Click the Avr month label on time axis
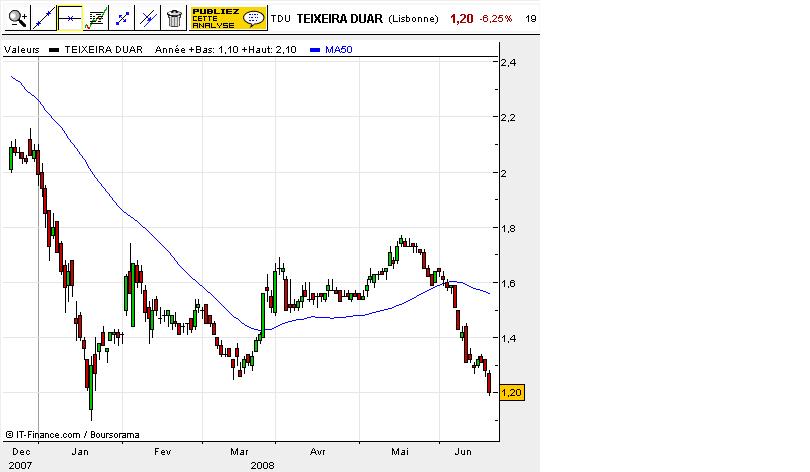 tap(318, 451)
